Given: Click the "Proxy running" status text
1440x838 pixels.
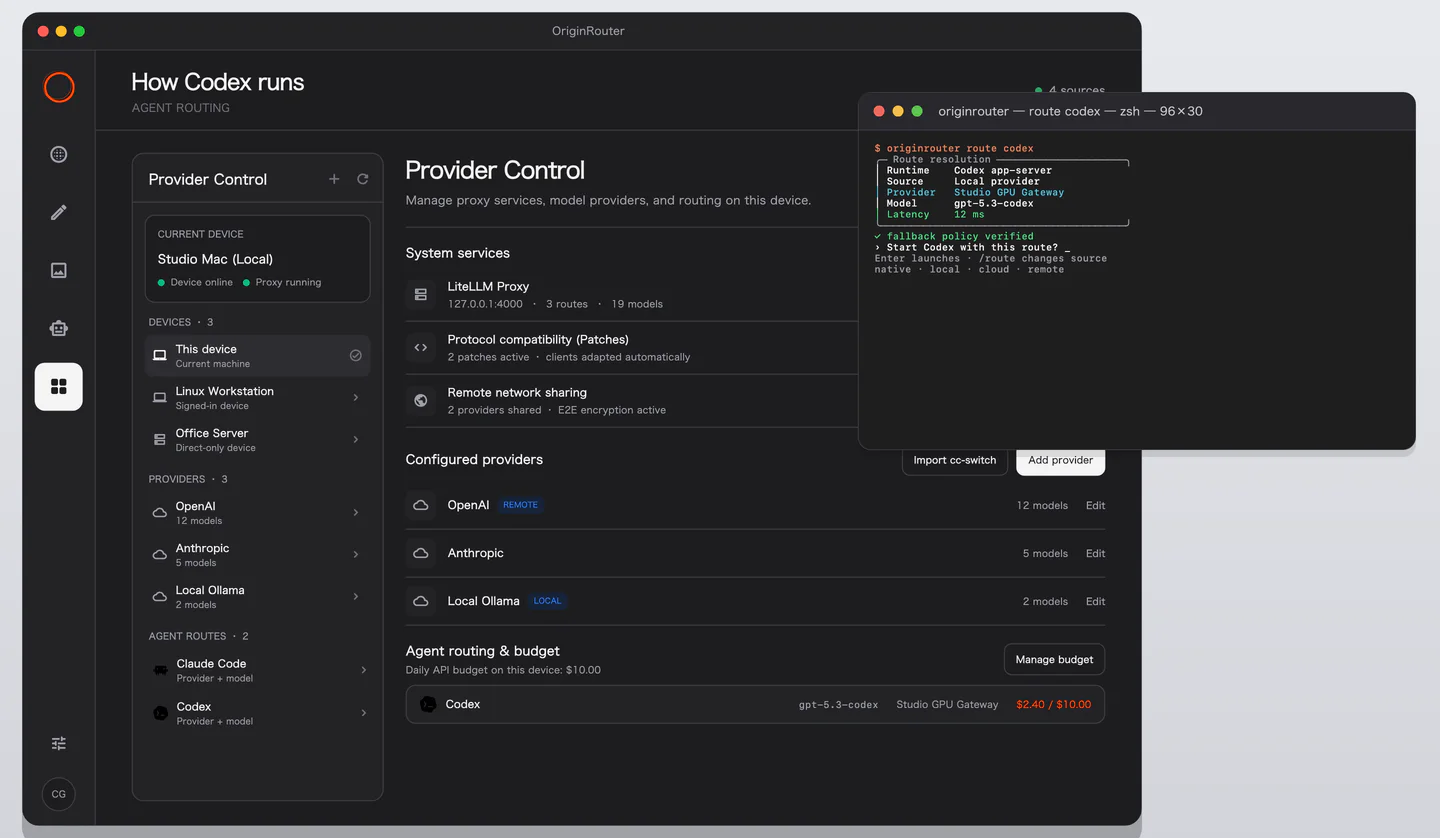Looking at the screenshot, I should tap(288, 282).
